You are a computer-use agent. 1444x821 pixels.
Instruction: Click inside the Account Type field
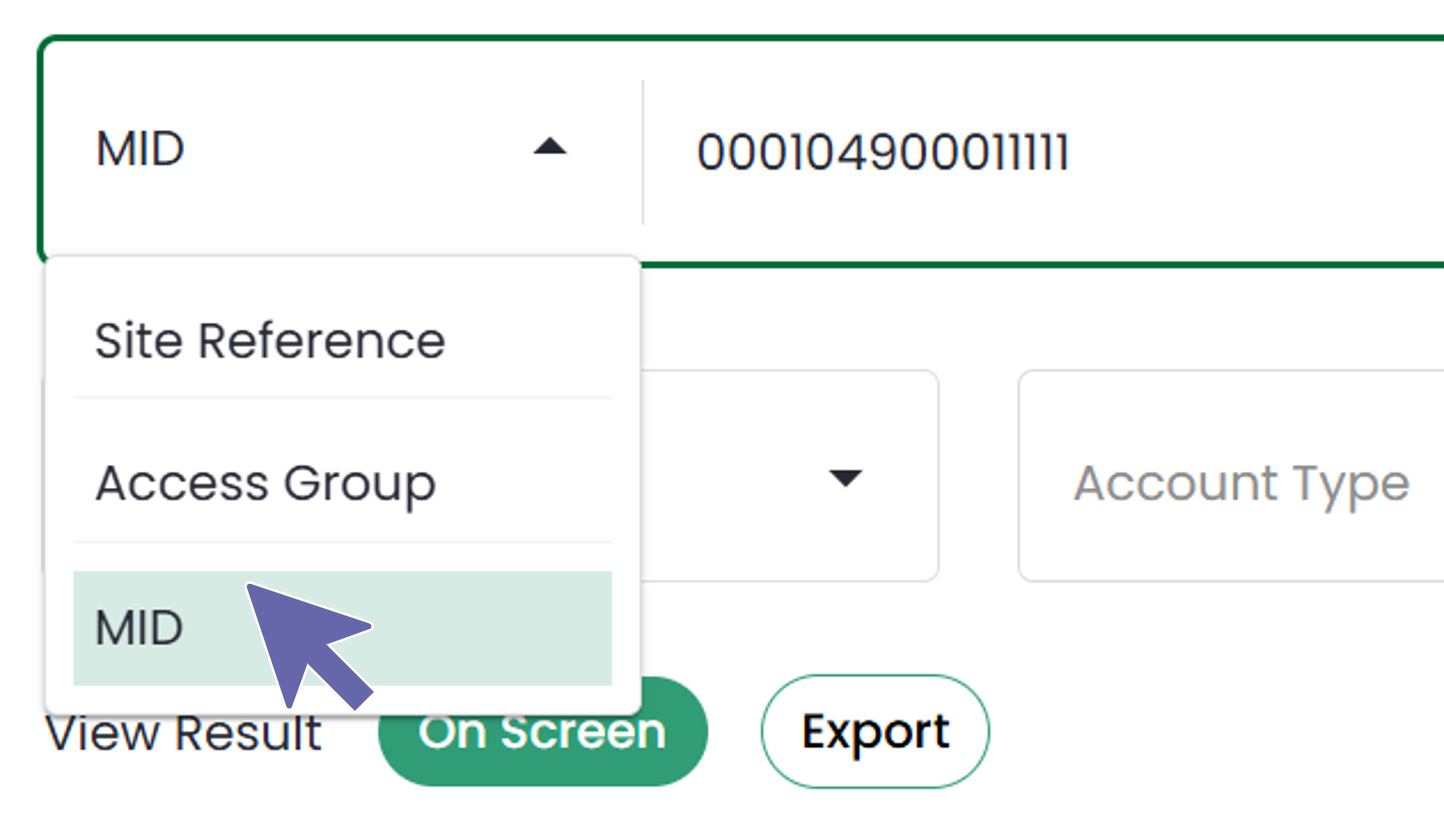tap(1240, 483)
